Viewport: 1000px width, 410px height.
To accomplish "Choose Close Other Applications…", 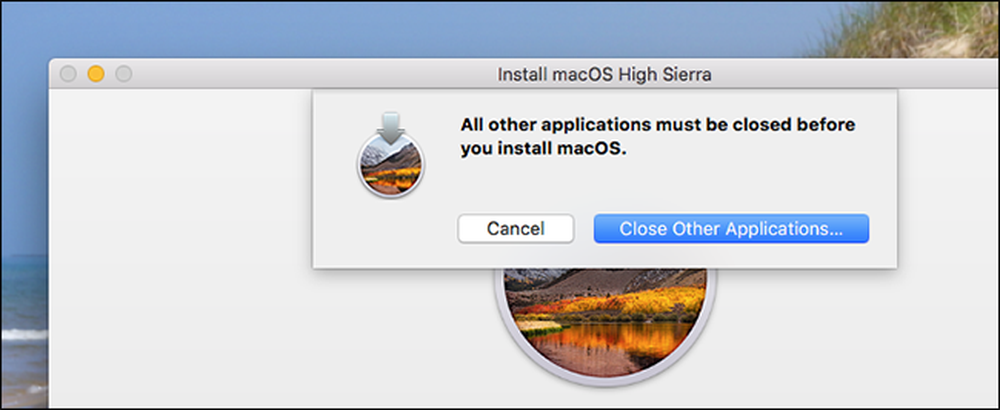I will coord(731,228).
